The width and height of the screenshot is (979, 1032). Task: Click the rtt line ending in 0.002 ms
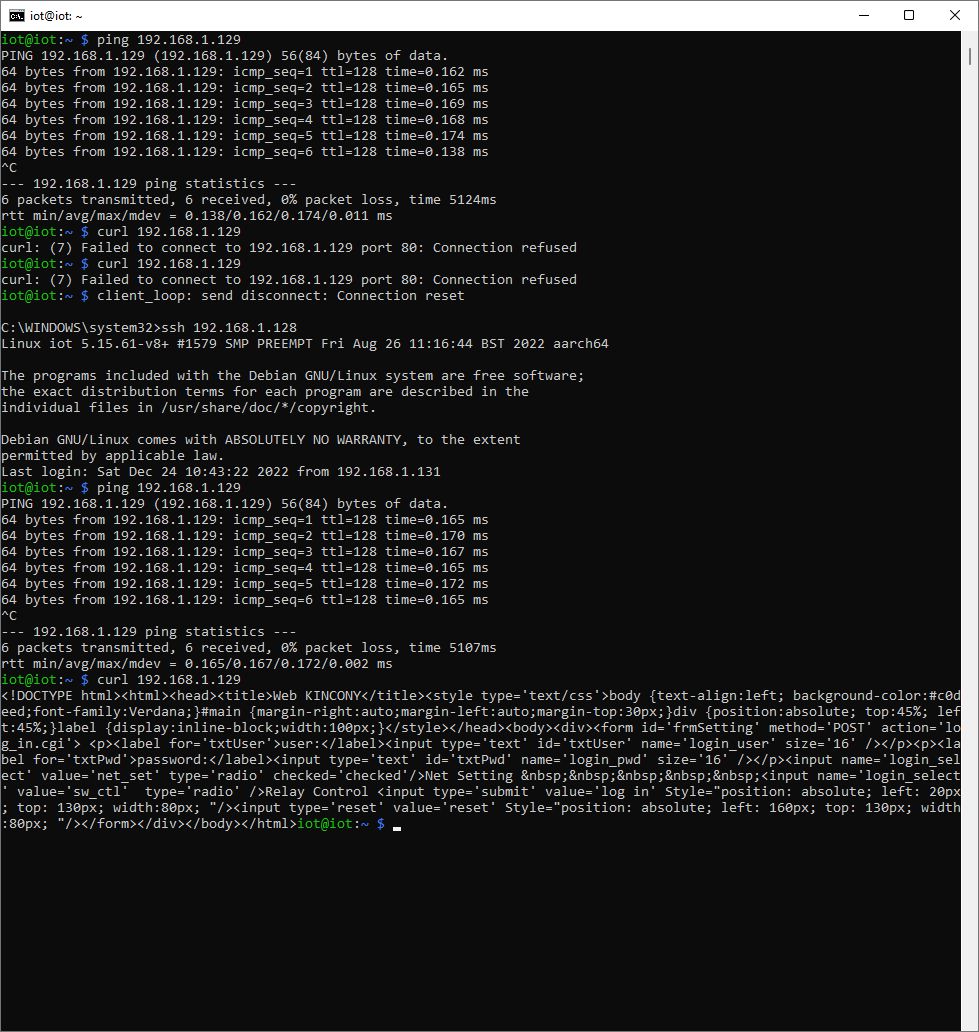pyautogui.click(x=196, y=664)
